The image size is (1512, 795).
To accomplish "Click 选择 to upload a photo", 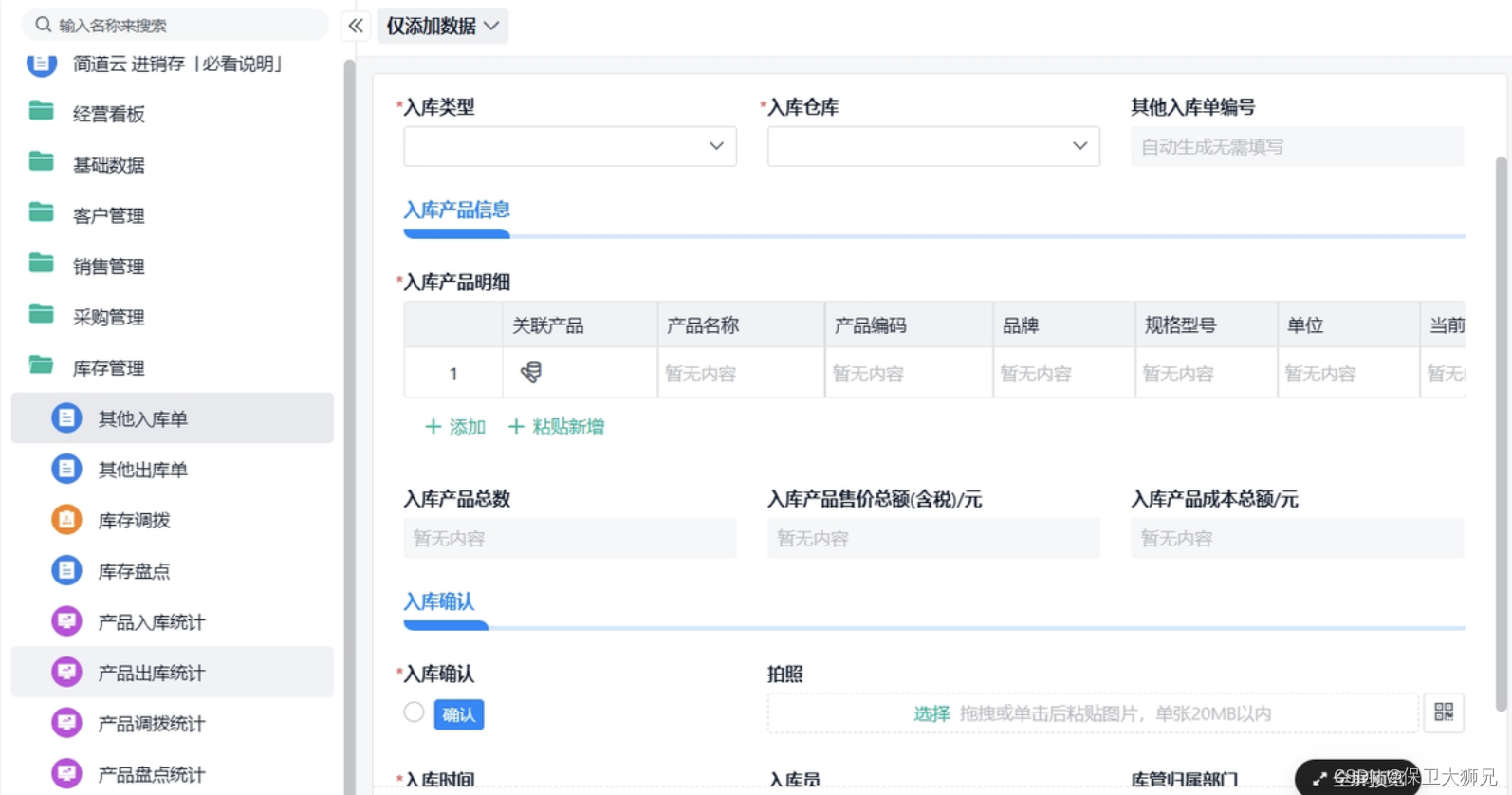I will point(931,713).
